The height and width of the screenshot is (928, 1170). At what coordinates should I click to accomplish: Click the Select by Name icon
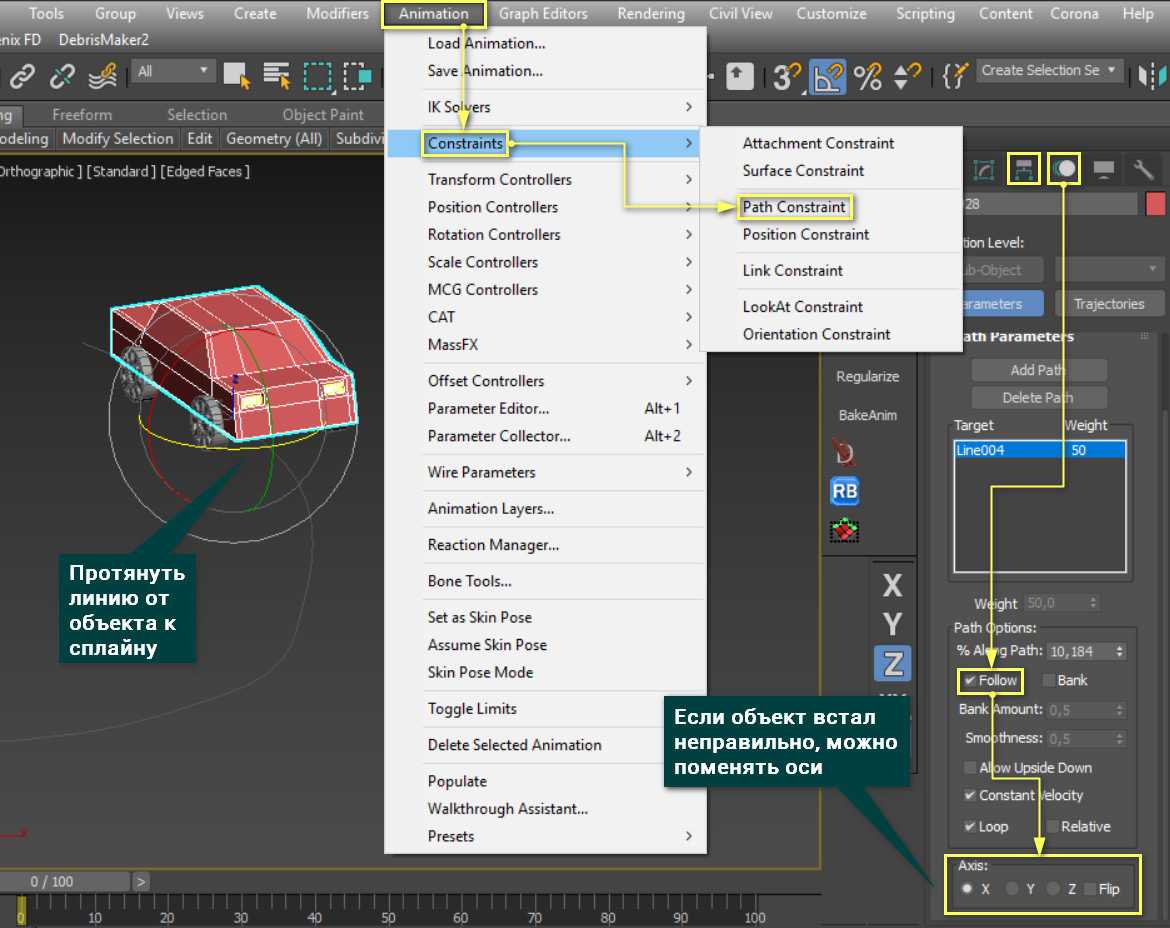[276, 75]
